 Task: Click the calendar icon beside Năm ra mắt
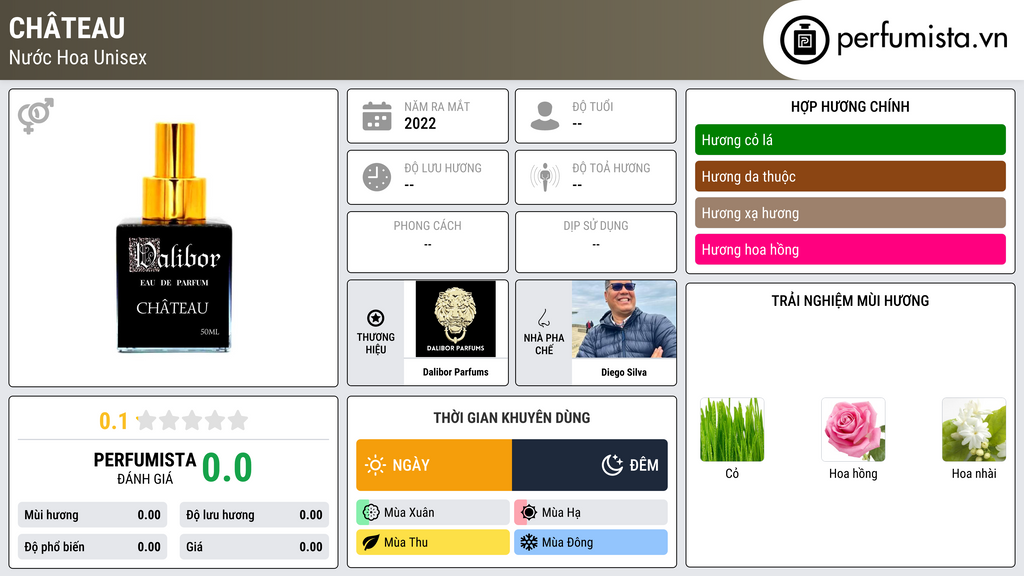point(377,116)
